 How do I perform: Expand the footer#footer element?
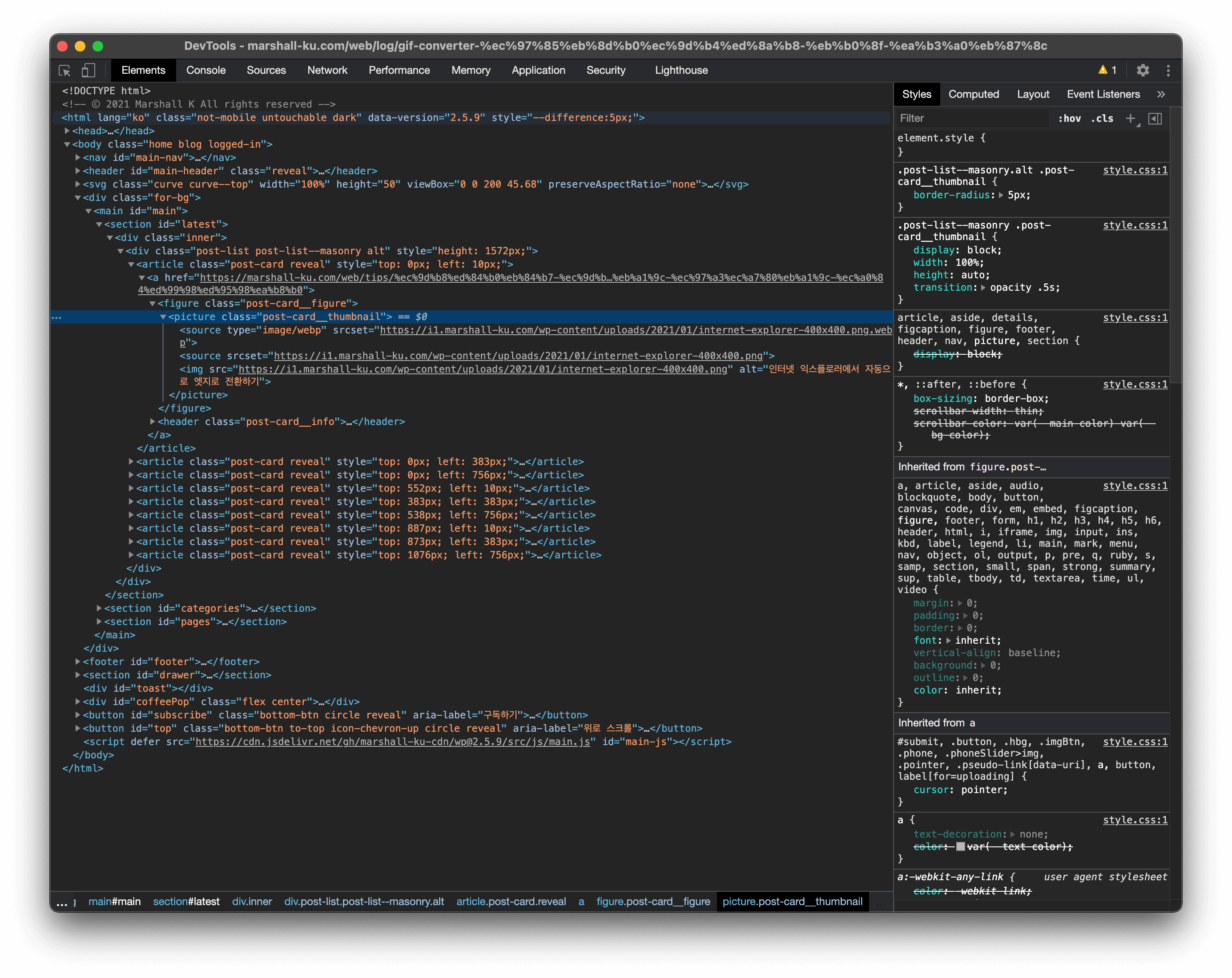(x=78, y=661)
